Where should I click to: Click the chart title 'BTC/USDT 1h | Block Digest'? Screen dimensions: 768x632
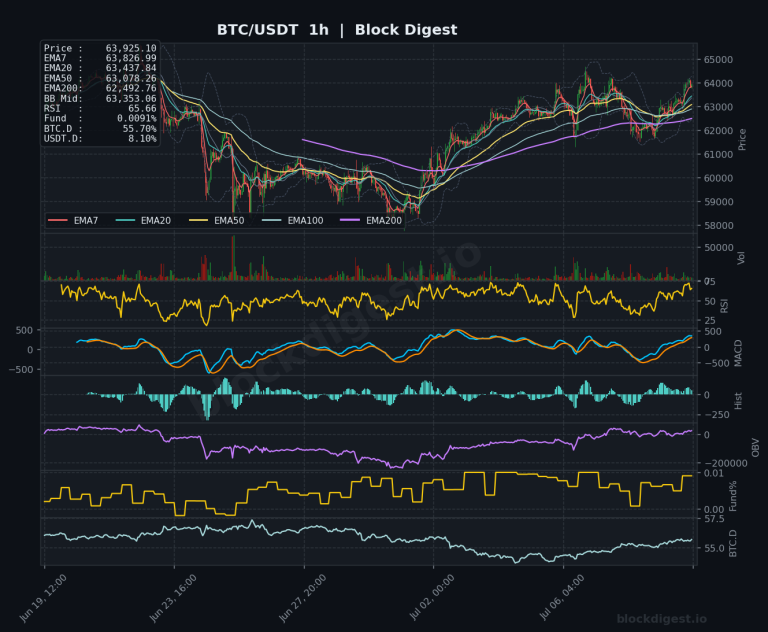coord(337,30)
